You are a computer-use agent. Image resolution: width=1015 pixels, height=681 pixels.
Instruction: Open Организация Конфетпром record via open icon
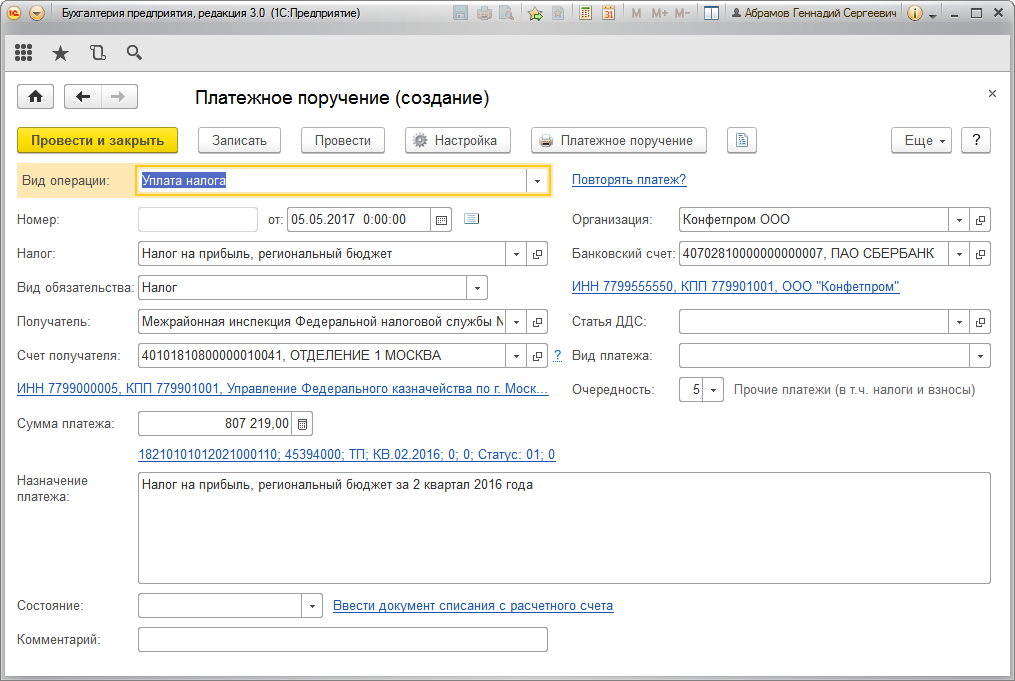pyautogui.click(x=980, y=220)
